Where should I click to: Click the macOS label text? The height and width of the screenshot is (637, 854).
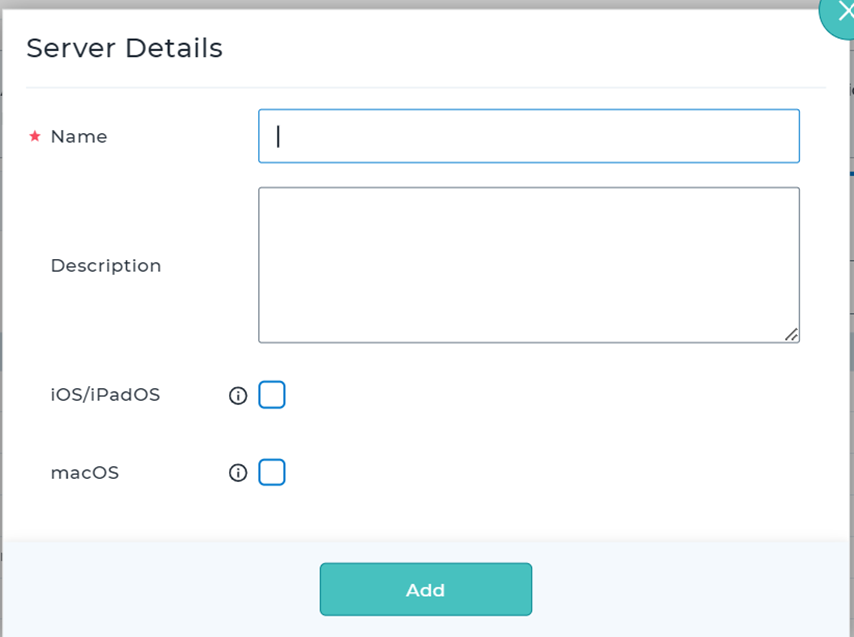(85, 473)
